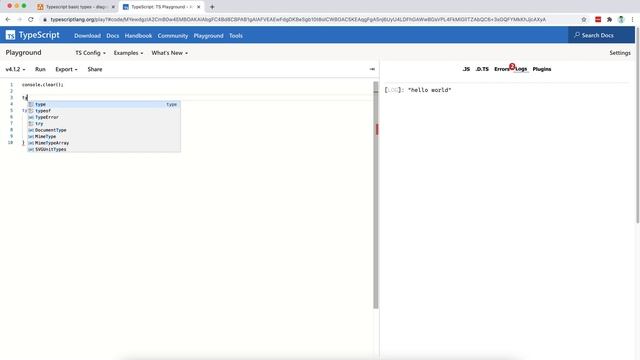Click the icon beside the SVGUnitTypes suggestion
640x360 pixels.
(x=31, y=149)
